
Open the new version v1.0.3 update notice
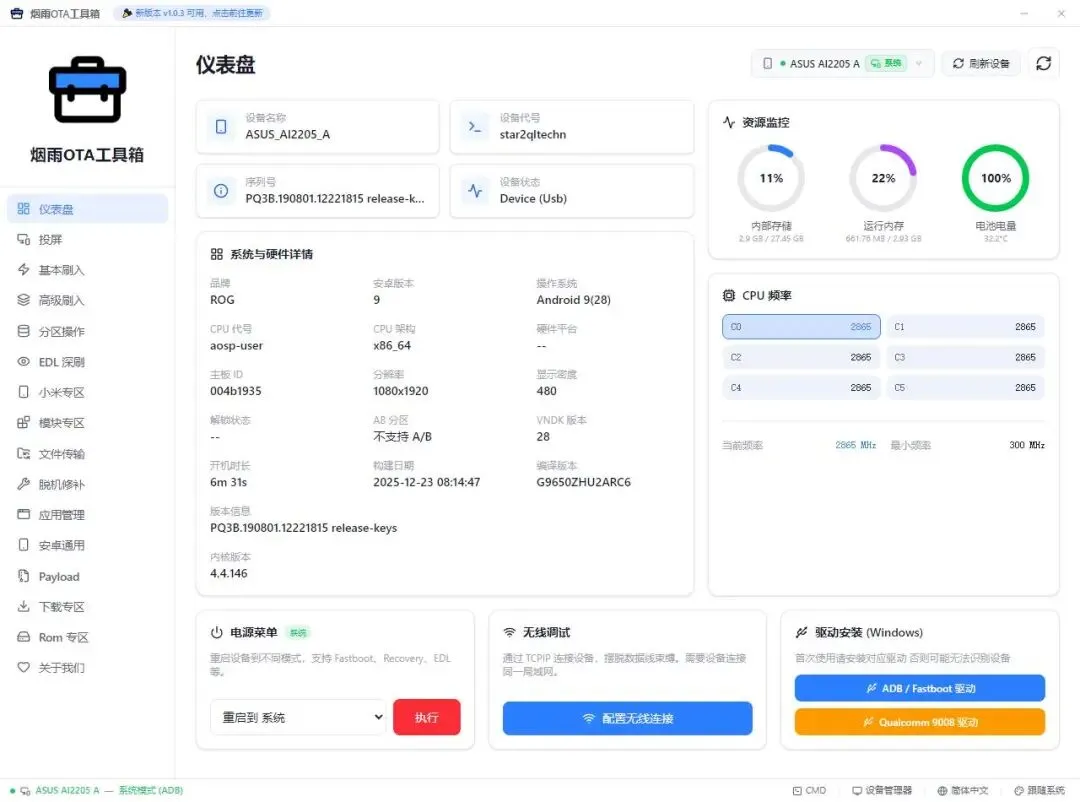pos(192,13)
